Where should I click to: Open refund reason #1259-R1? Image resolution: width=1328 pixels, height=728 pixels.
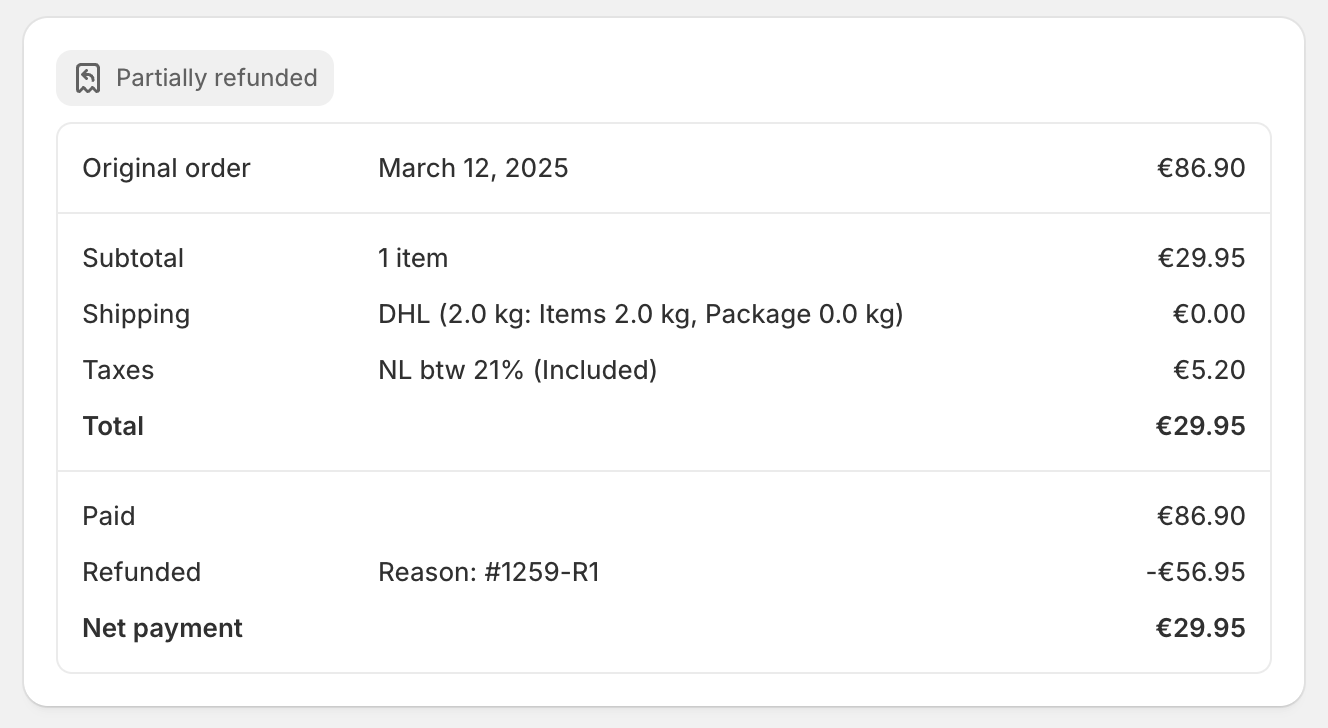[489, 572]
